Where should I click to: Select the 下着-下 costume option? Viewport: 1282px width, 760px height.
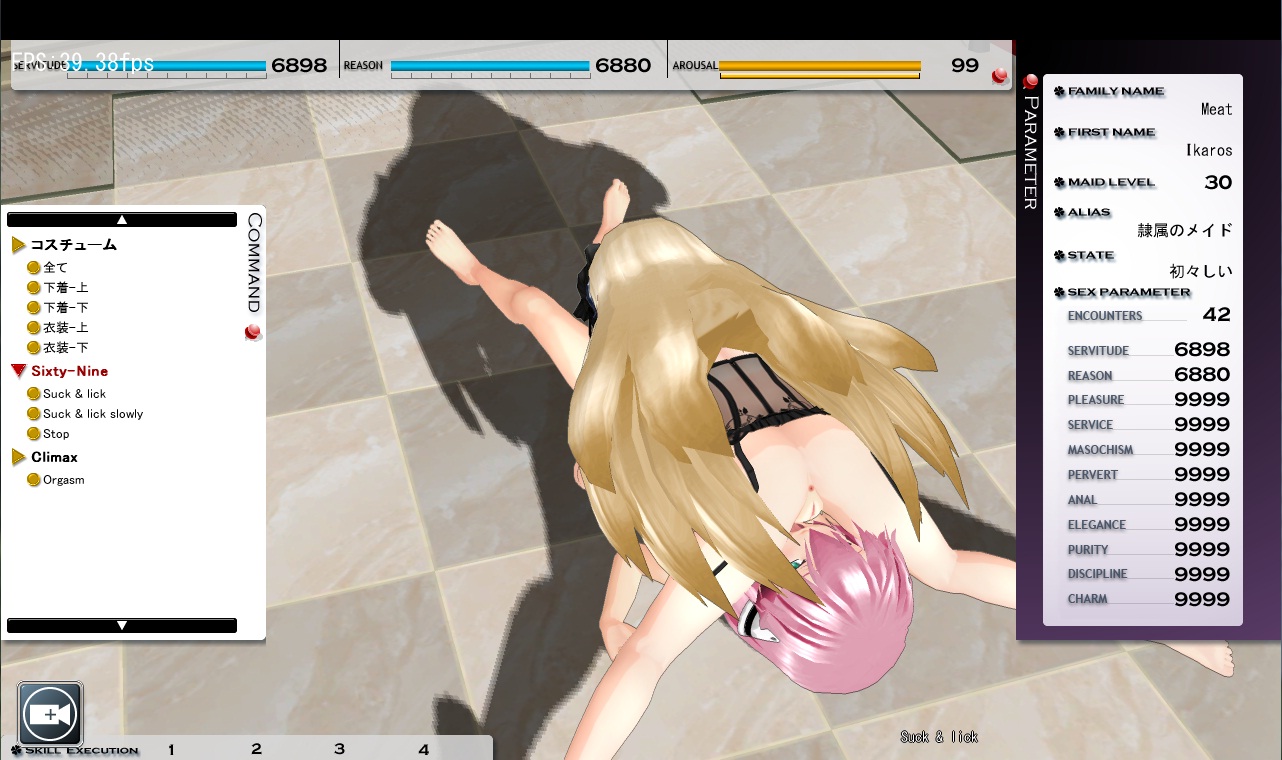[58, 307]
